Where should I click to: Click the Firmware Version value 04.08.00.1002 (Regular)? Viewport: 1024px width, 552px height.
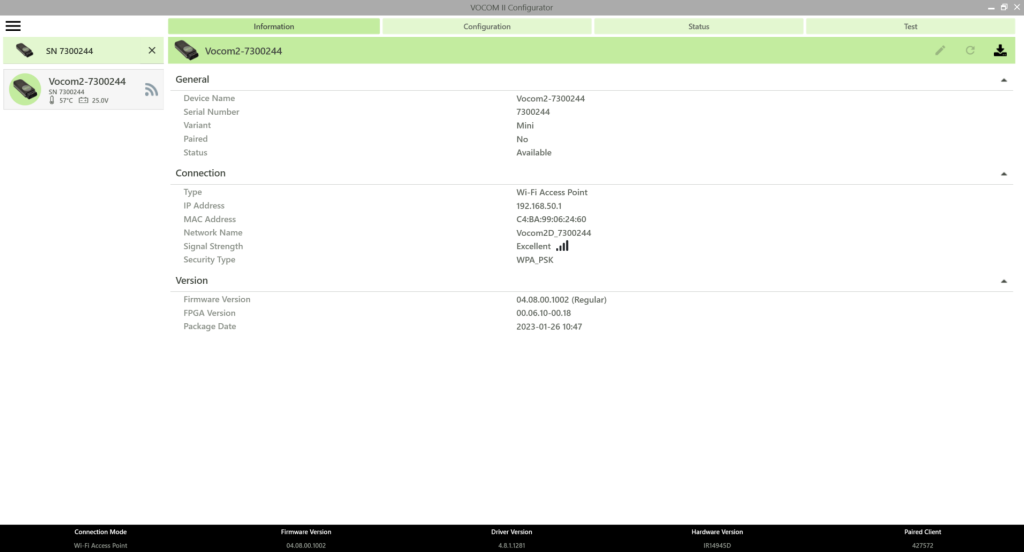(x=562, y=300)
